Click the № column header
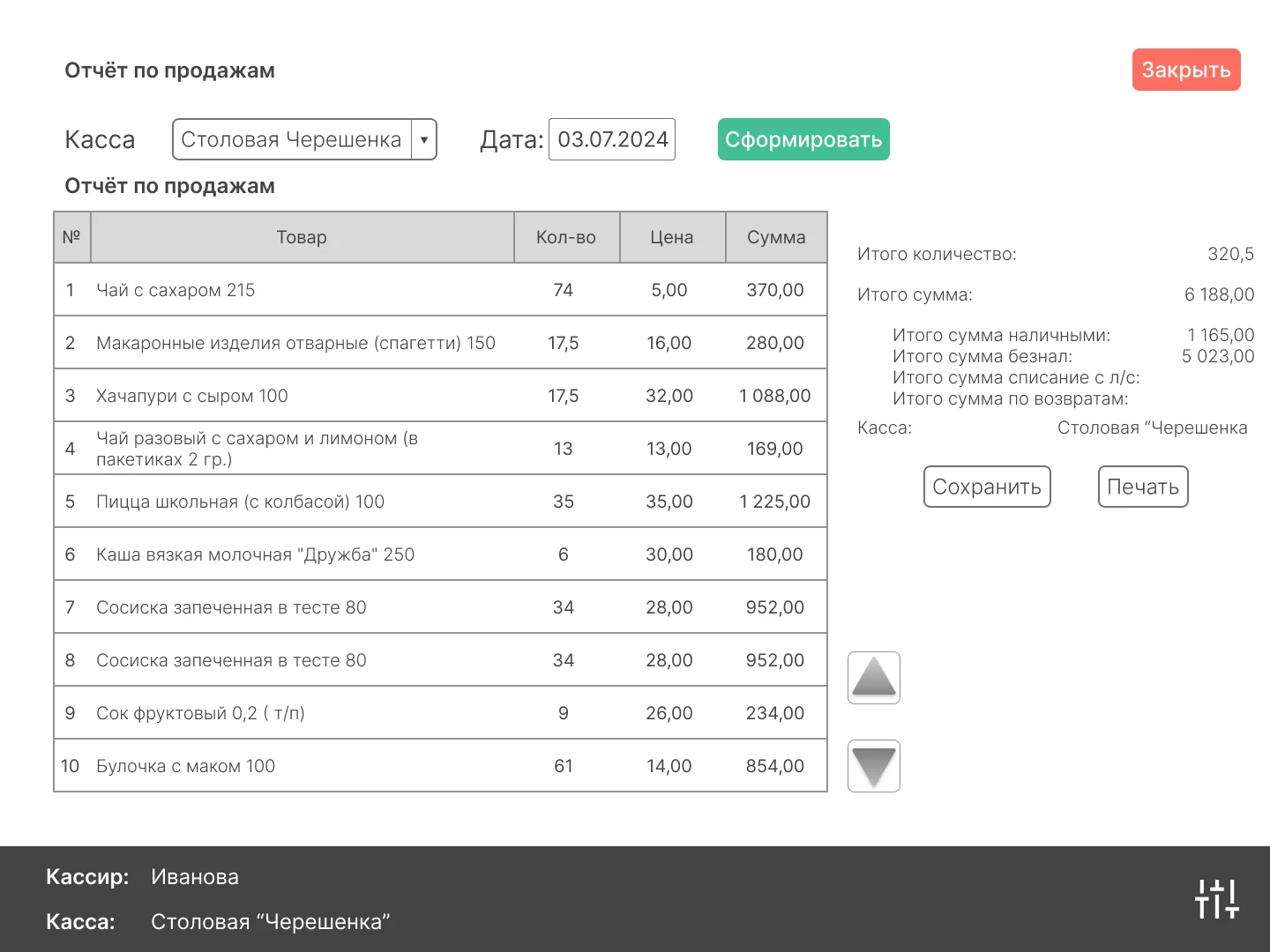Viewport: 1270px width, 952px height. coord(71,237)
